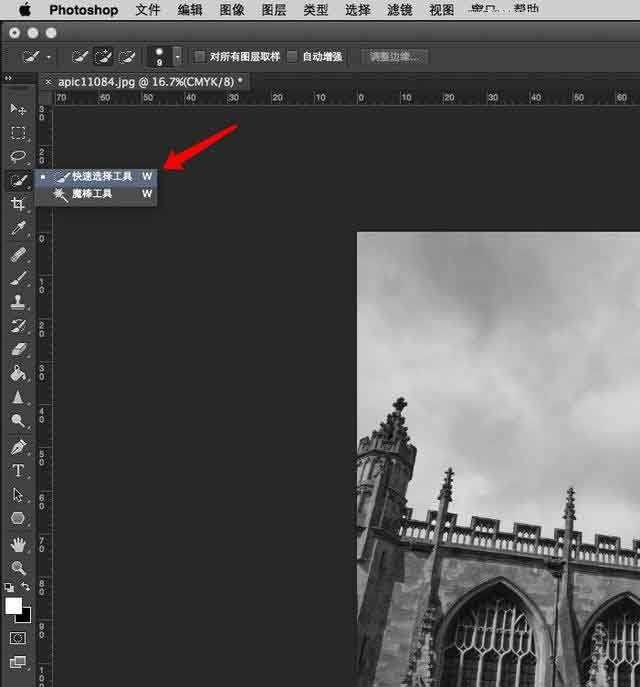The height and width of the screenshot is (687, 640).
Task: Enable 对所有图层取样 checkbox
Action: [200, 56]
